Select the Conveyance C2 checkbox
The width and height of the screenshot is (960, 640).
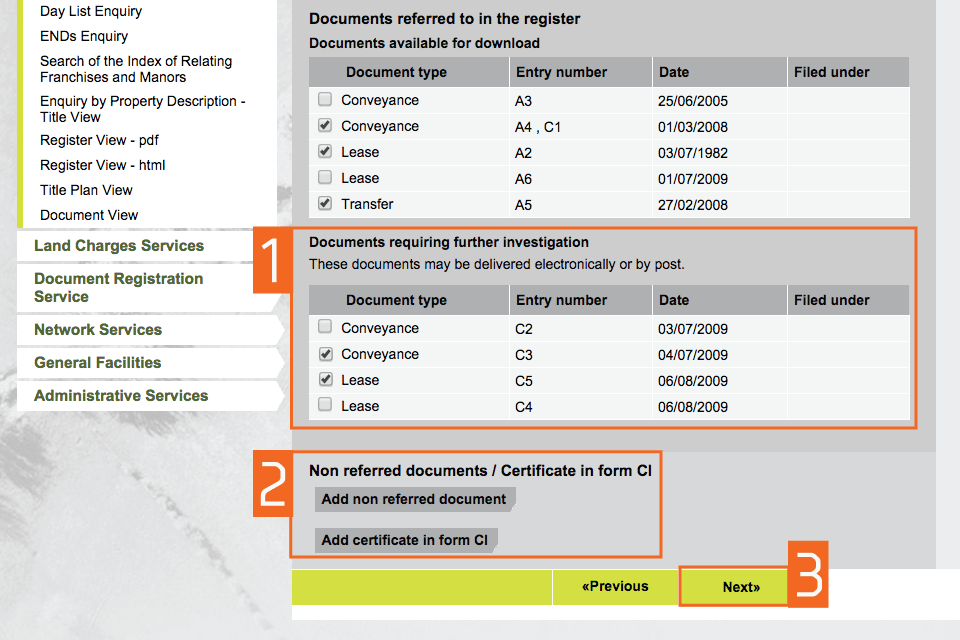pyautogui.click(x=325, y=328)
